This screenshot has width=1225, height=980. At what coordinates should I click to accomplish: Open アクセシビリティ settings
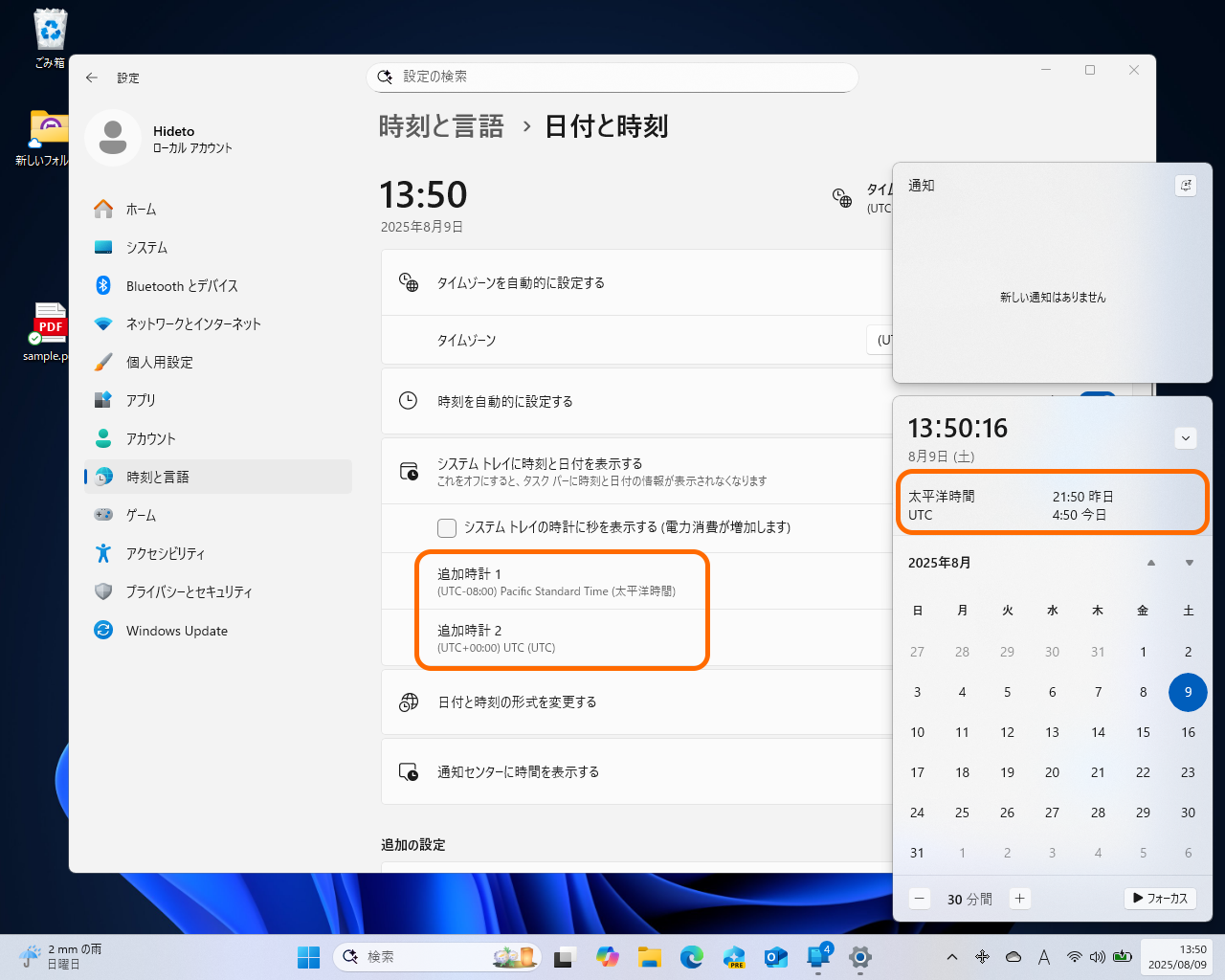click(x=178, y=553)
